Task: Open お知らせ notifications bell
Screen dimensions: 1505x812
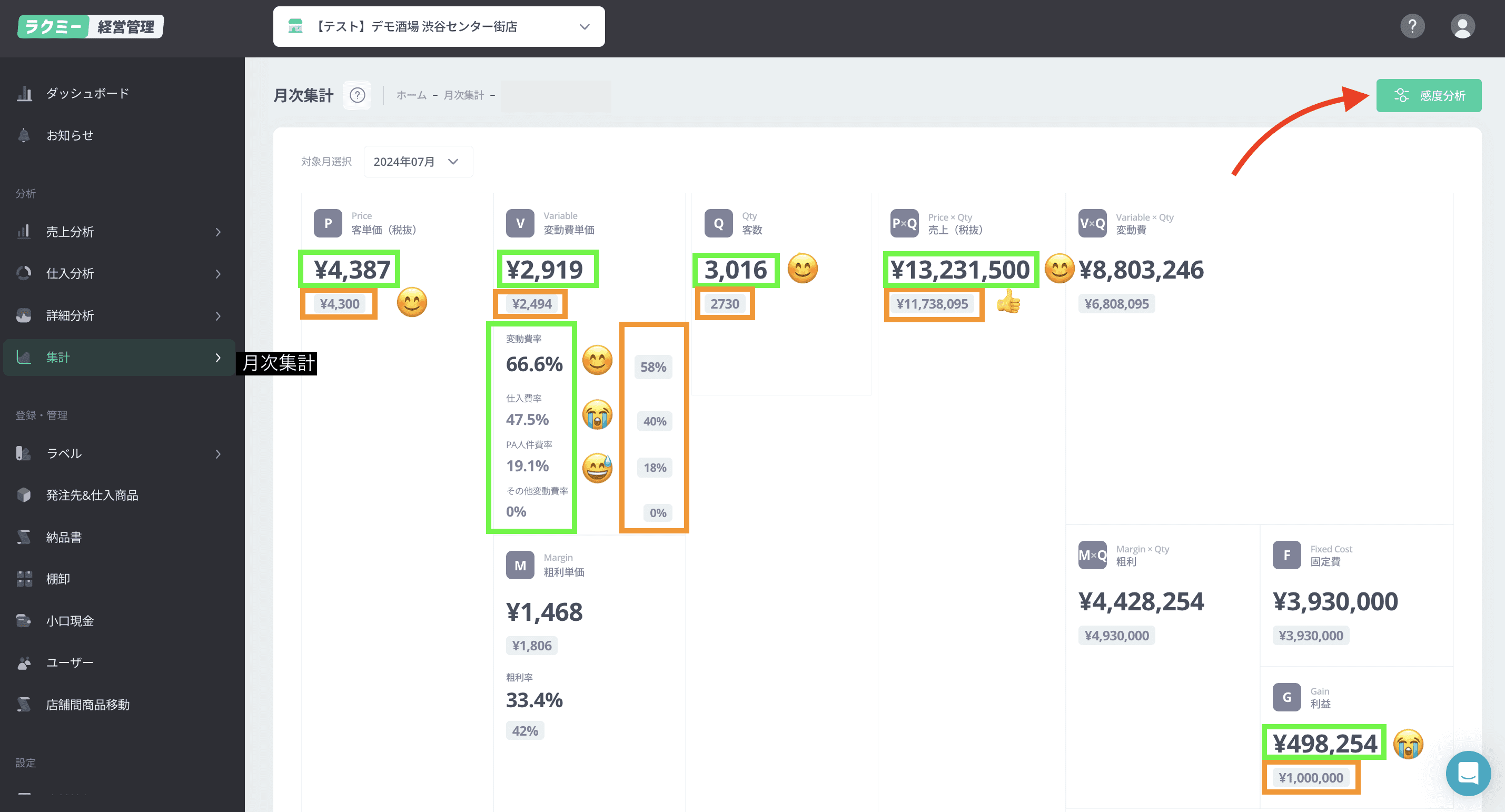Action: (x=24, y=135)
